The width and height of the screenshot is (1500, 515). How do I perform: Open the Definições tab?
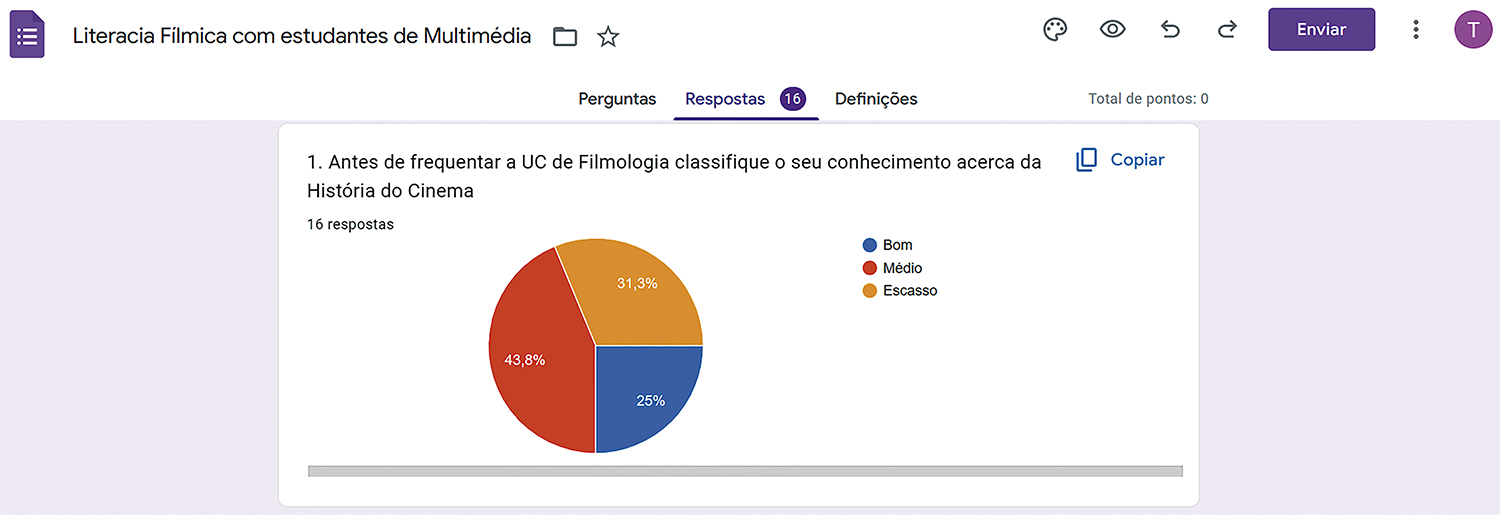tap(876, 99)
